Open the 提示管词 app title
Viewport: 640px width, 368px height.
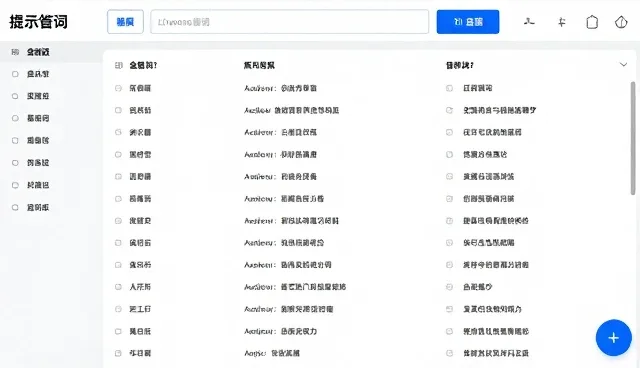38,22
